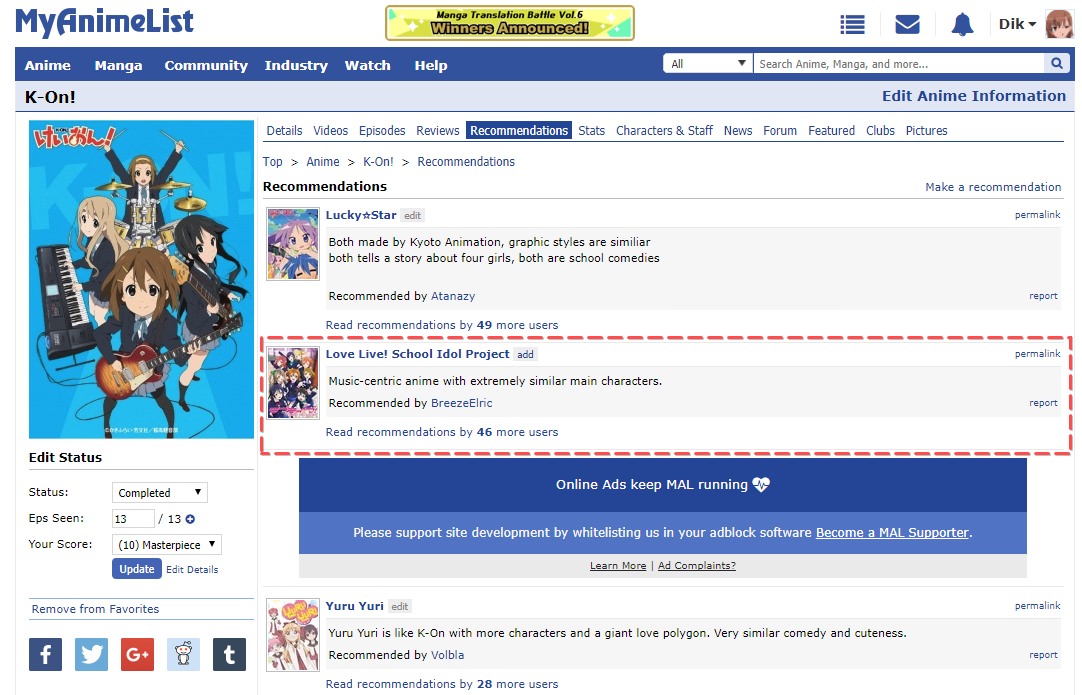Viewport: 1082px width, 695px height.
Task: Focus the Search Anime, Manga field
Action: (898, 64)
